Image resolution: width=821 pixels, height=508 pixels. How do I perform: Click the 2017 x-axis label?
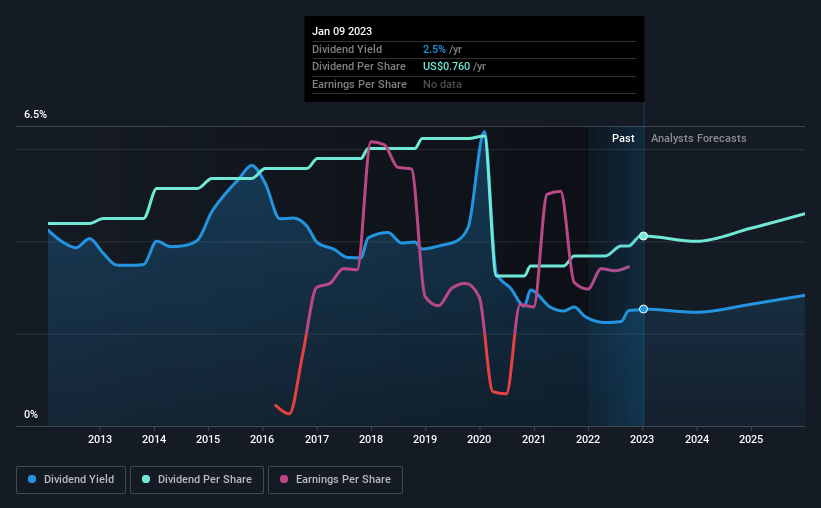click(317, 439)
